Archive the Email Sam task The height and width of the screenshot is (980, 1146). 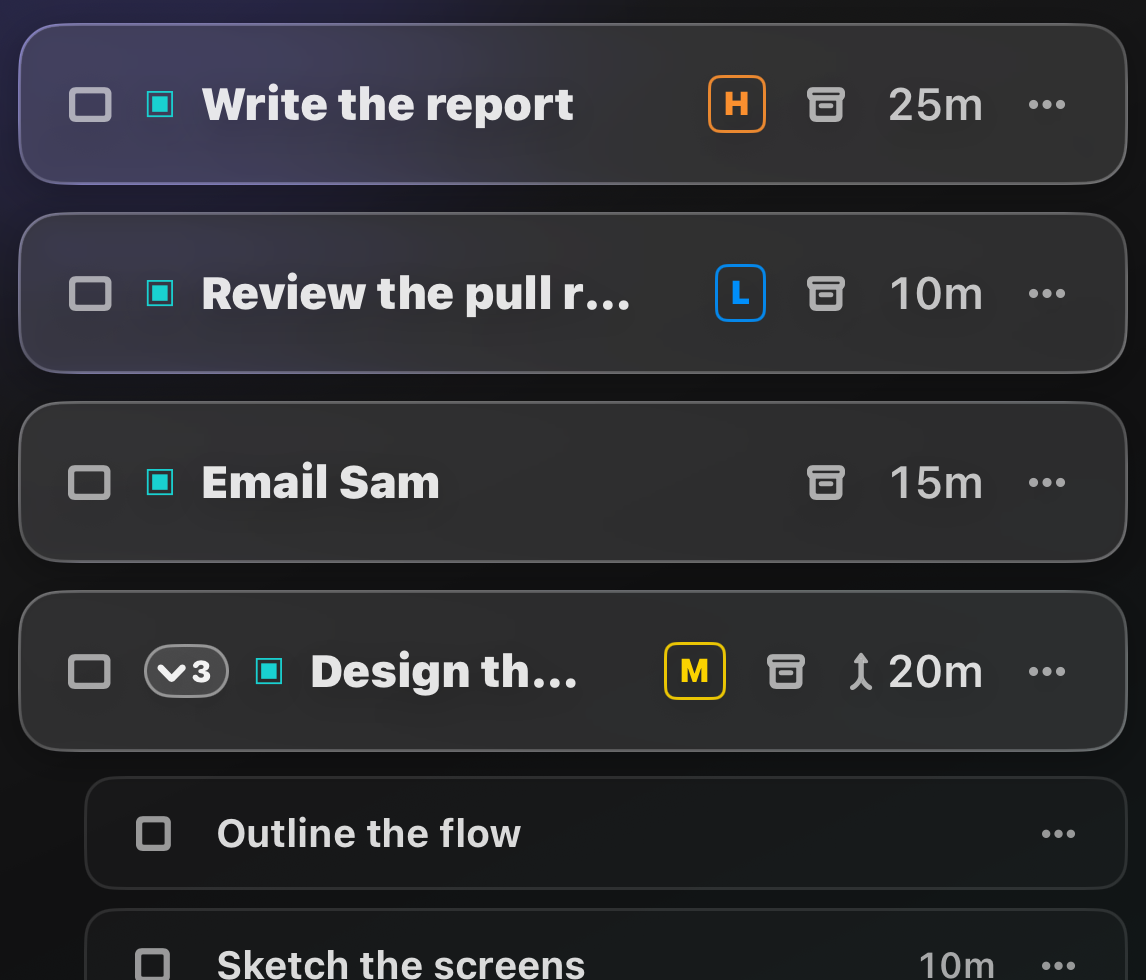click(x=826, y=482)
